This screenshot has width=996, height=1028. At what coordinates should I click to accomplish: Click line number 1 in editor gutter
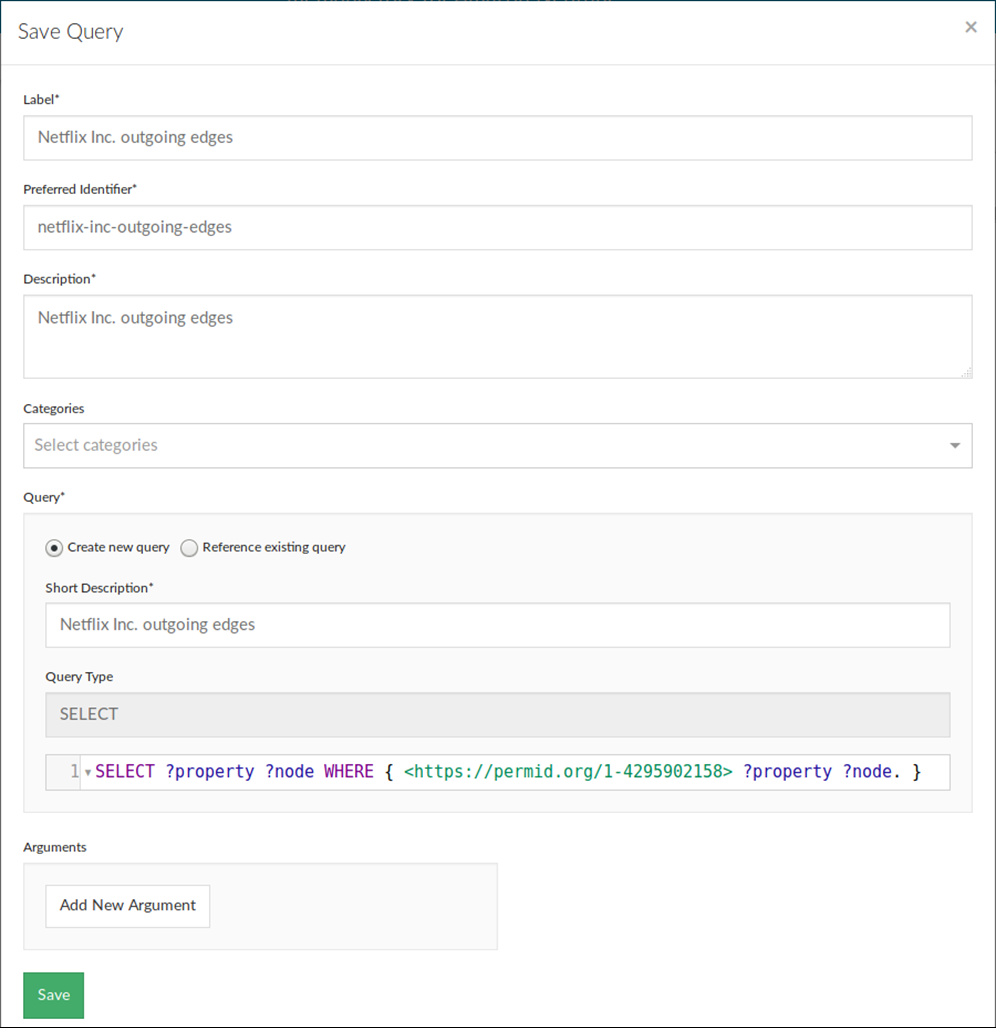[74, 772]
